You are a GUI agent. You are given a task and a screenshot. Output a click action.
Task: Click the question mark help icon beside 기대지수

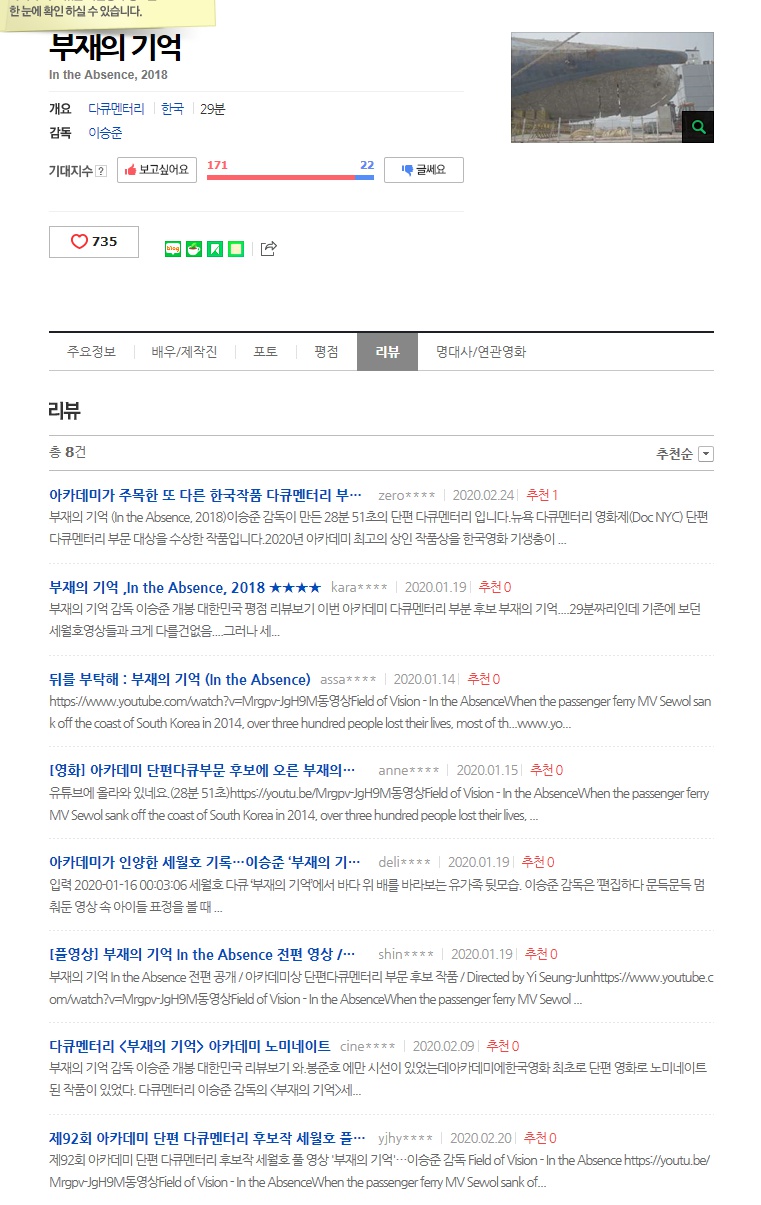101,172
